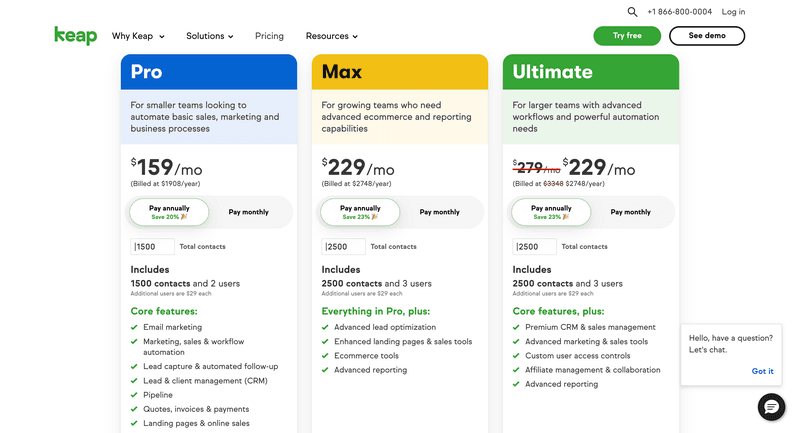
Task: Select Pay annually on Ultimate plan
Action: tap(551, 212)
